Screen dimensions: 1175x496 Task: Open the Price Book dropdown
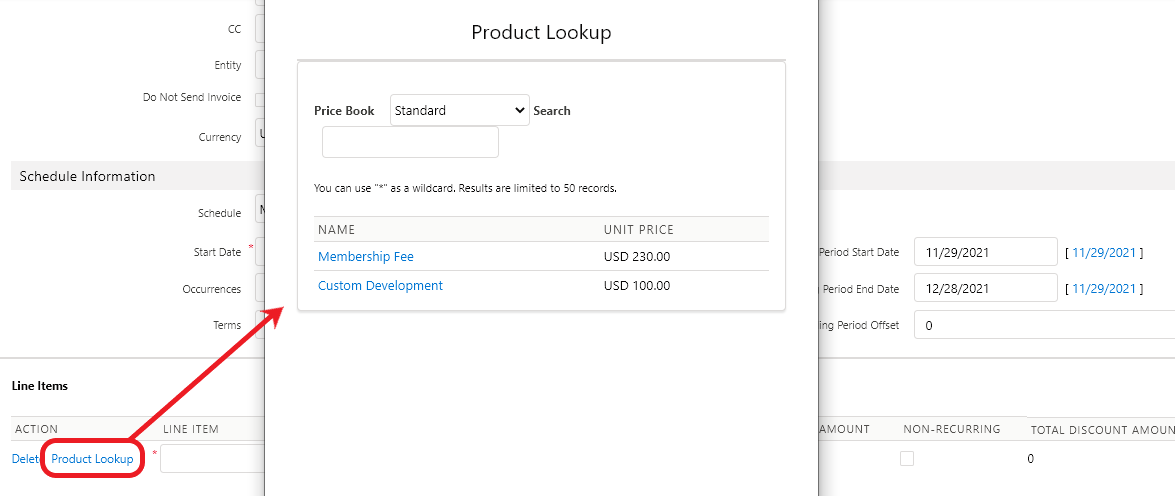[459, 110]
